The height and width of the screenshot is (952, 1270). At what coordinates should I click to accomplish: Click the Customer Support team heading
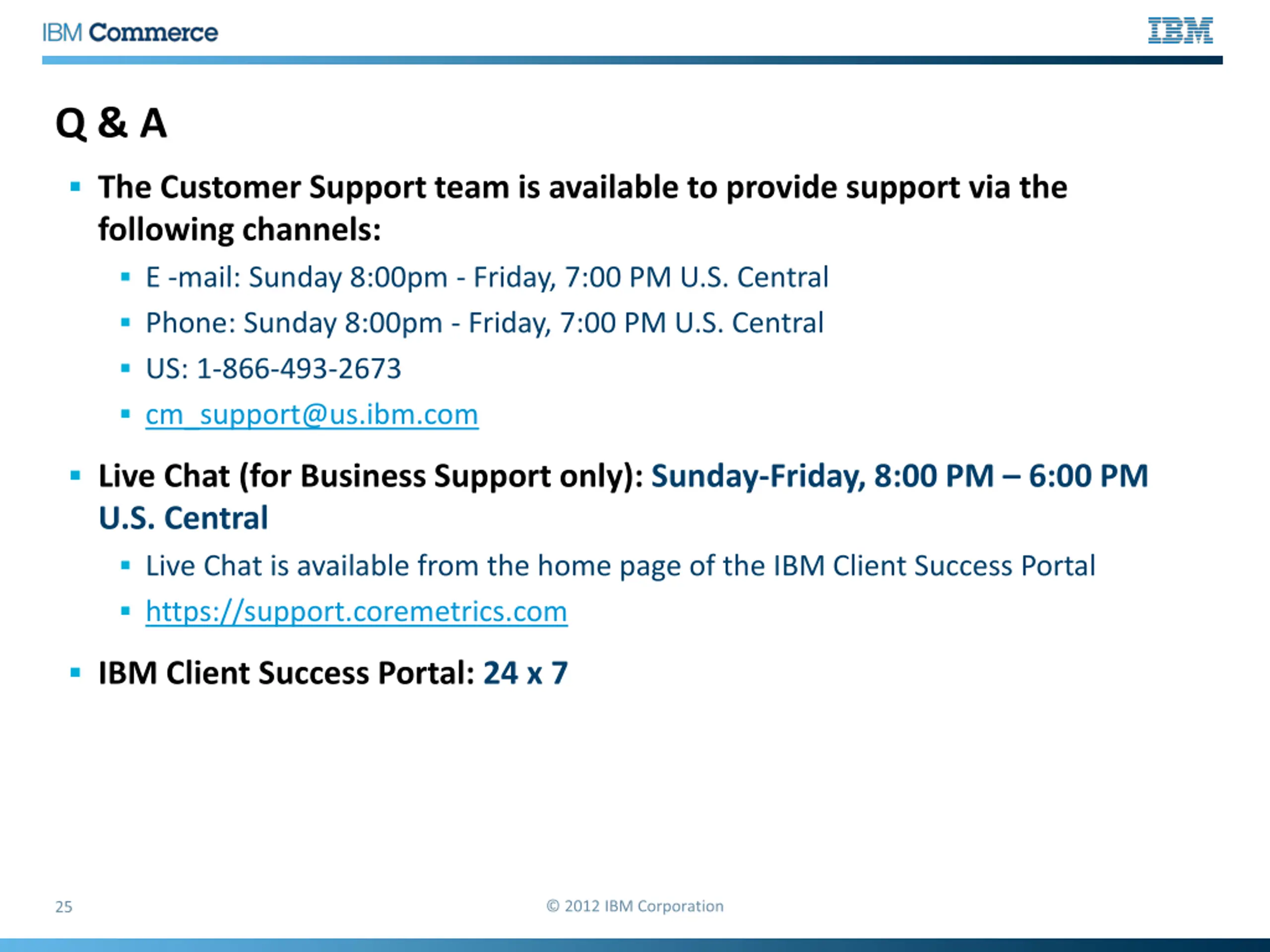pos(583,208)
